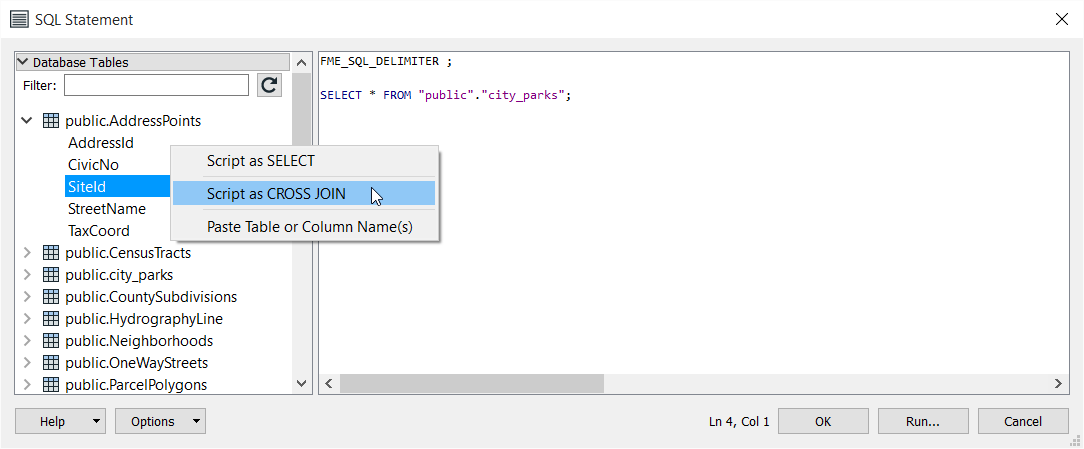Select the StreetName column
The width and height of the screenshot is (1084, 449).
click(x=107, y=208)
